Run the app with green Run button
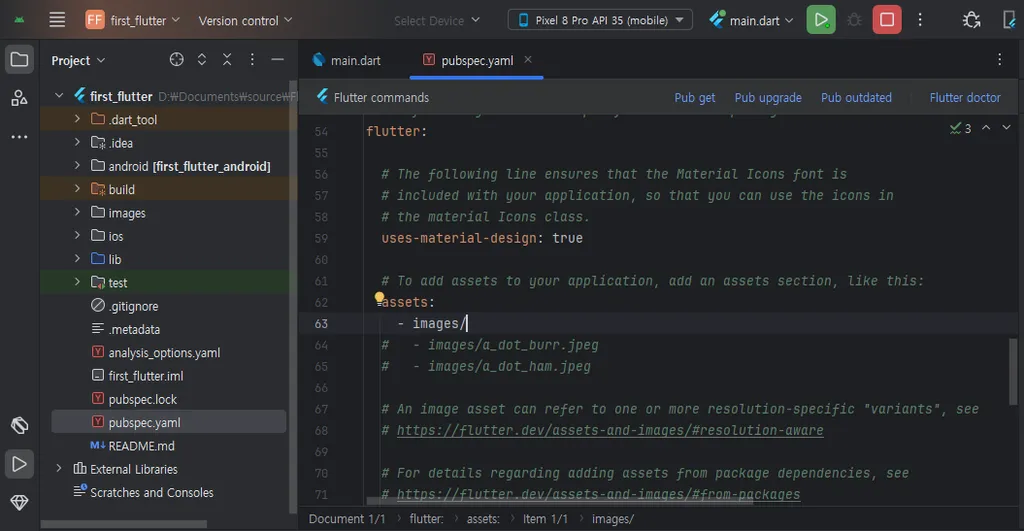 pyautogui.click(x=821, y=20)
